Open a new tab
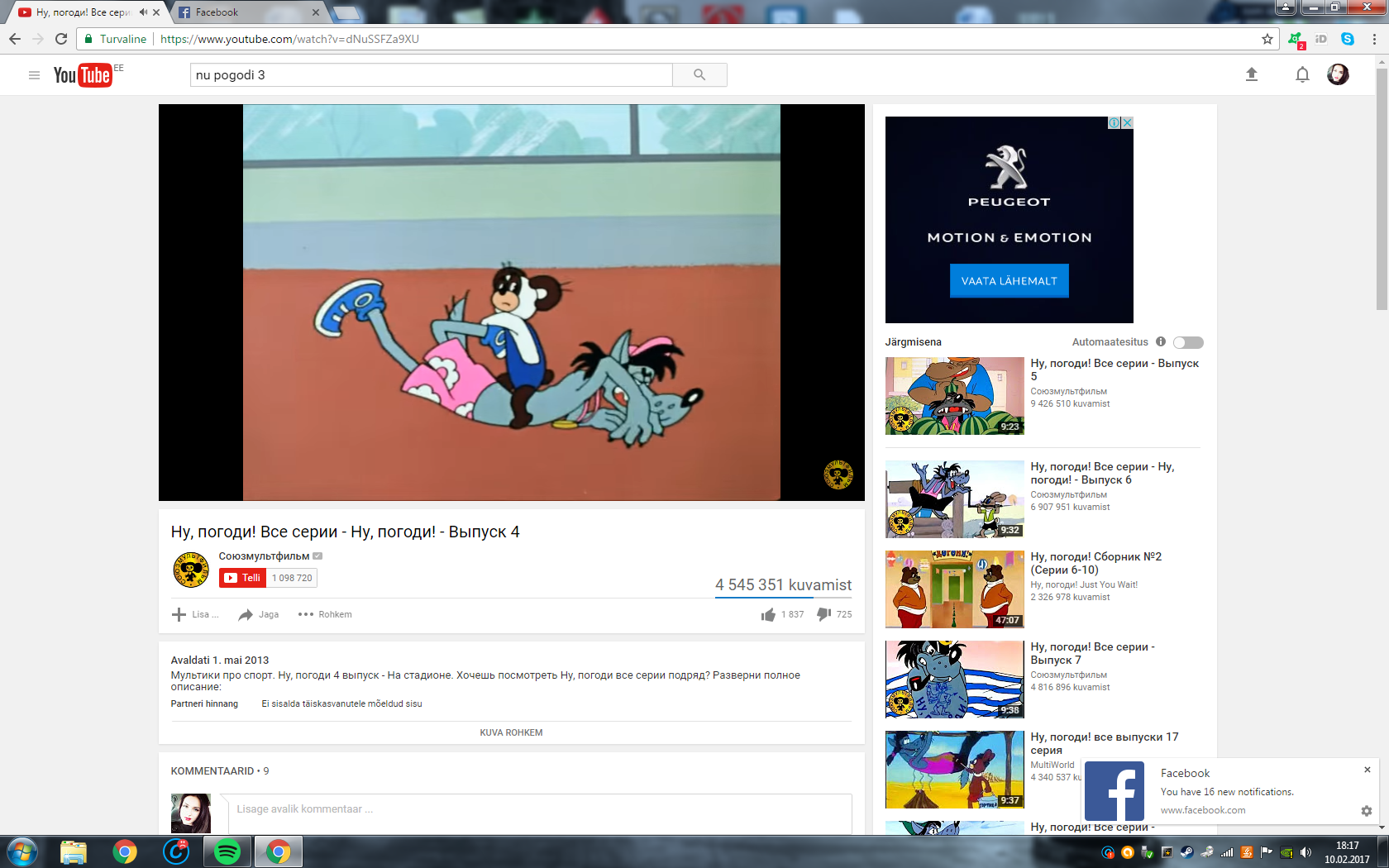This screenshot has height=868, width=1389. 347,12
